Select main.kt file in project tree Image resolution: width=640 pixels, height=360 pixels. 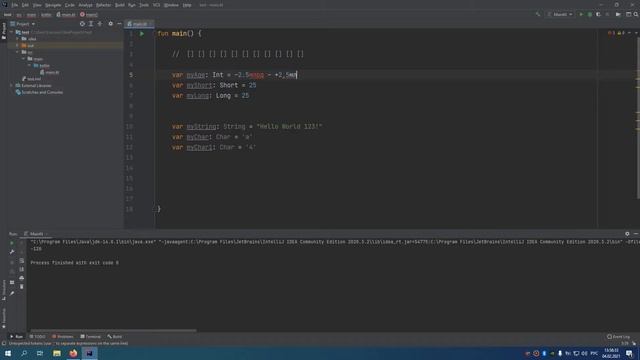(x=49, y=72)
